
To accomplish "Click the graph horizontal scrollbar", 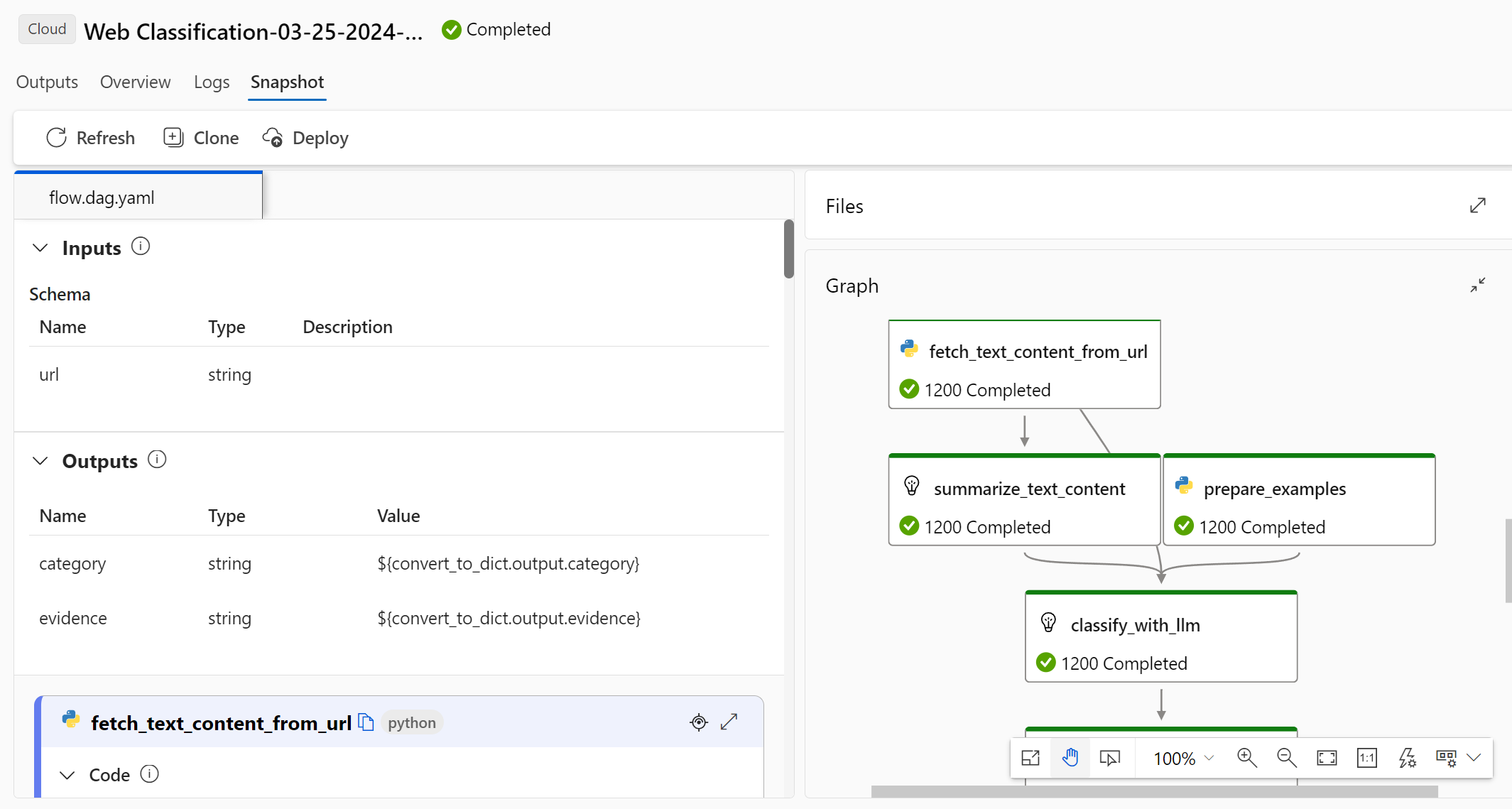I will (1154, 791).
